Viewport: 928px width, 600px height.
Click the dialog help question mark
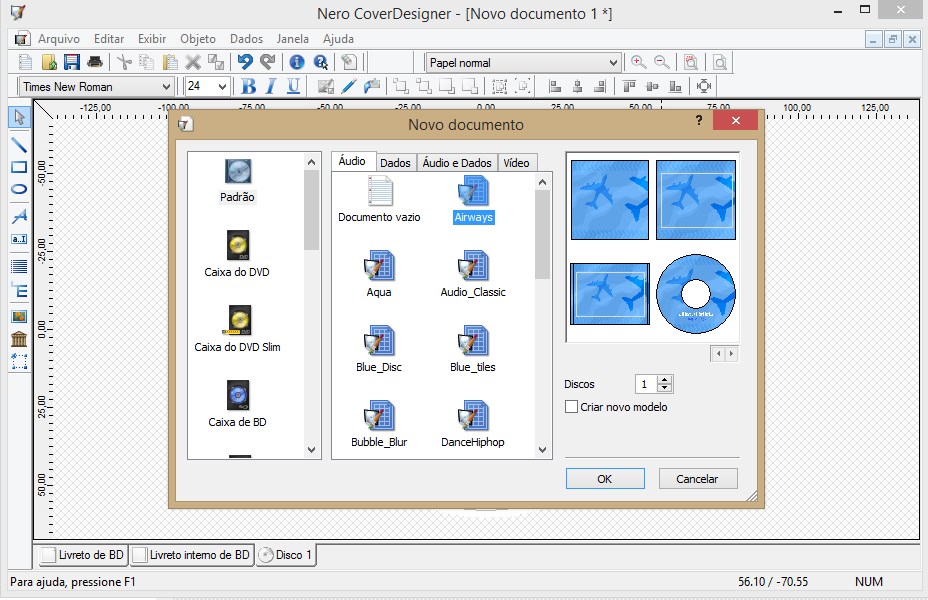point(699,121)
